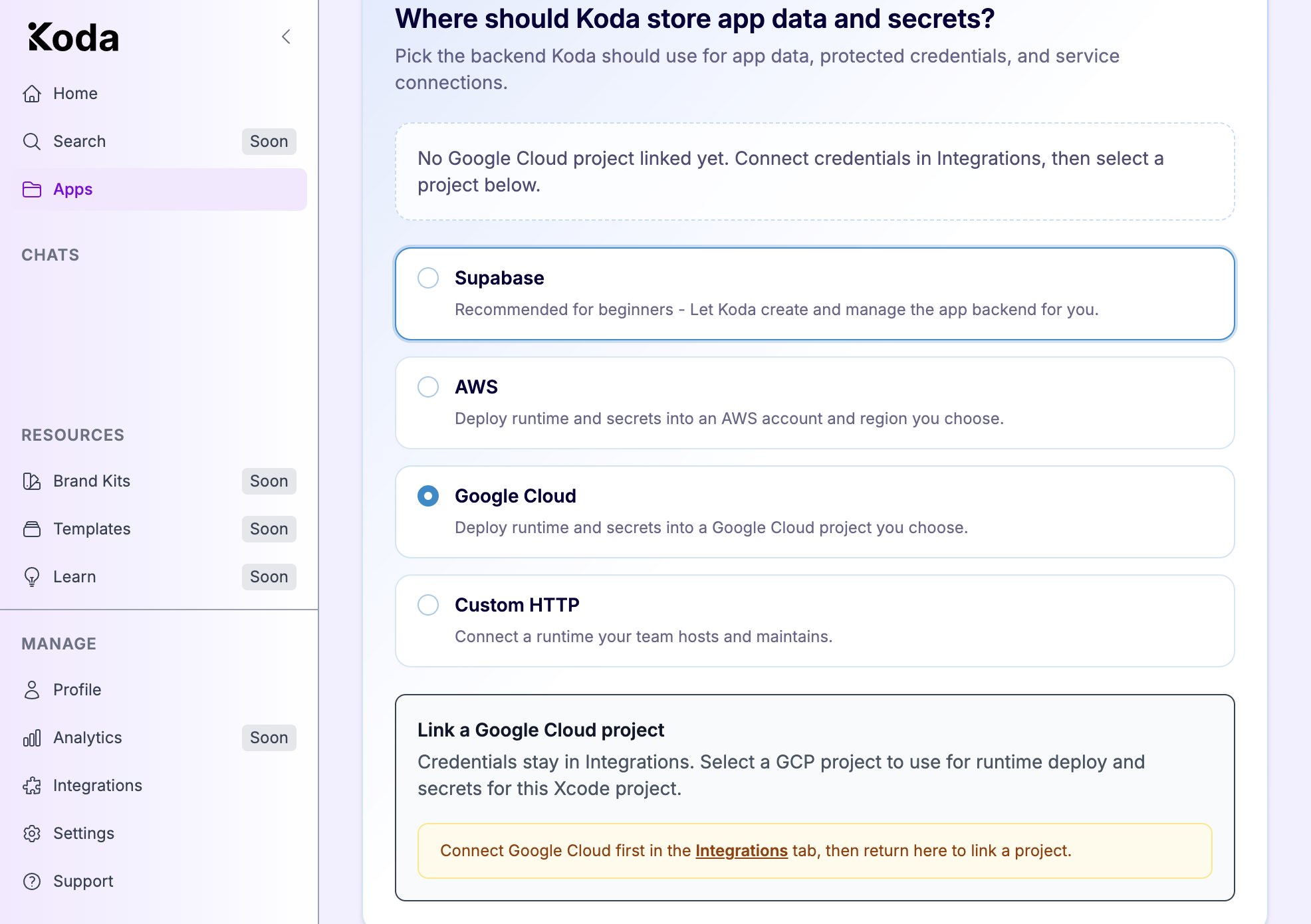Screen dimensions: 1311x924
Task: Click the Templates stack icon
Action: point(32,529)
